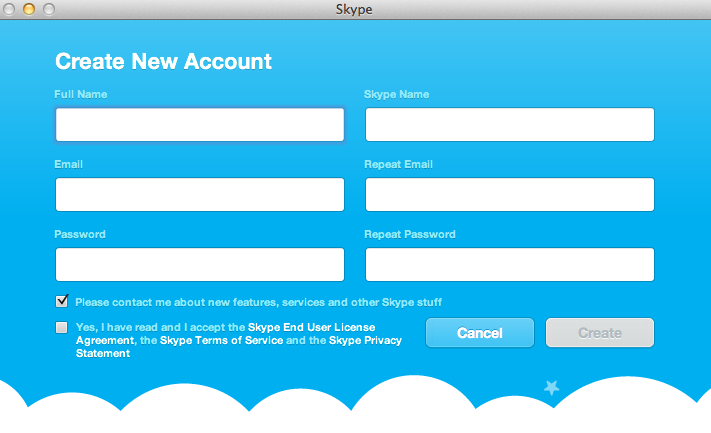Click the Repeat Email label
This screenshot has height=433, width=711.
tap(399, 164)
